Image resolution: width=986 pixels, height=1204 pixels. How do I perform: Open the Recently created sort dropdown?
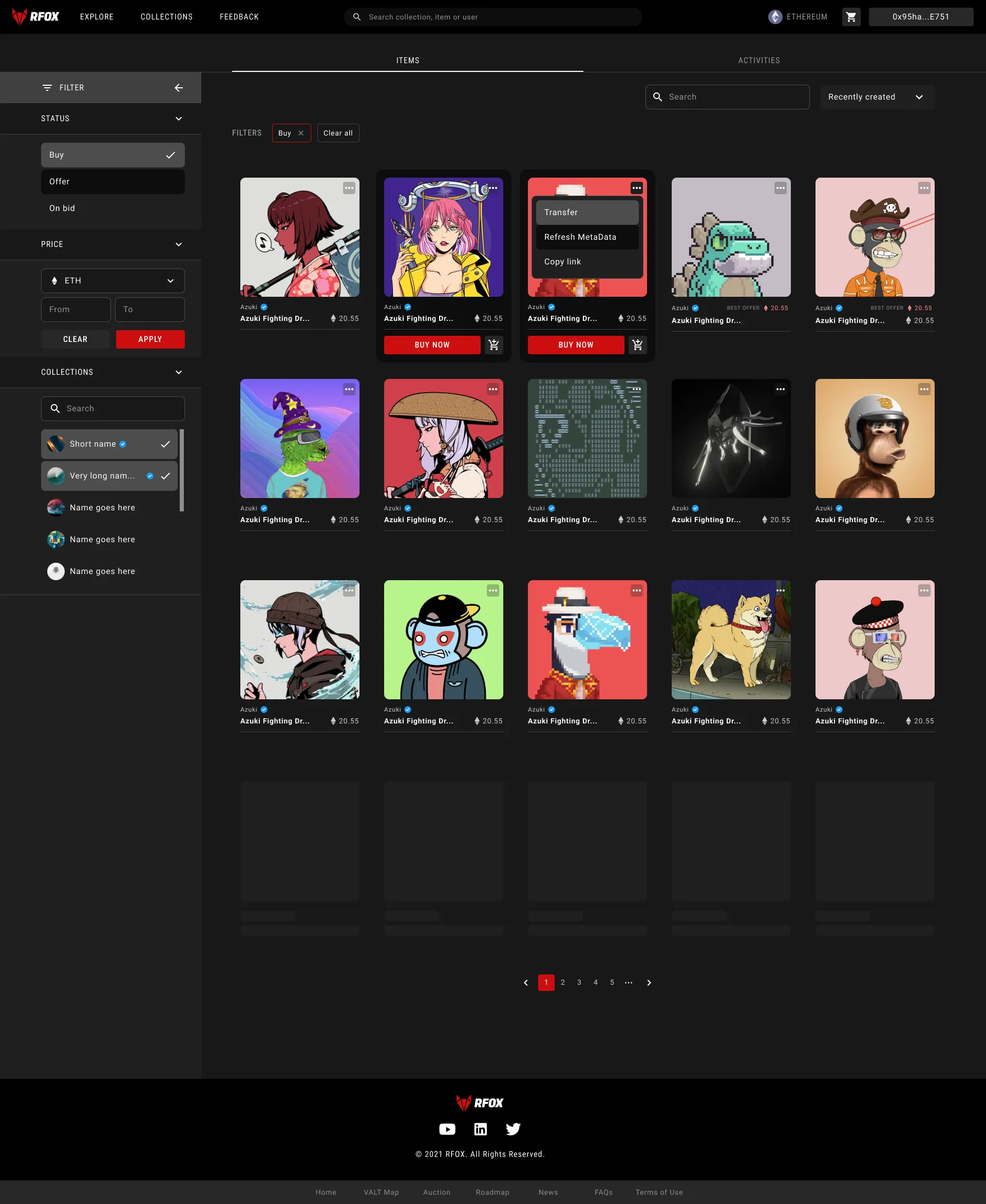click(877, 97)
